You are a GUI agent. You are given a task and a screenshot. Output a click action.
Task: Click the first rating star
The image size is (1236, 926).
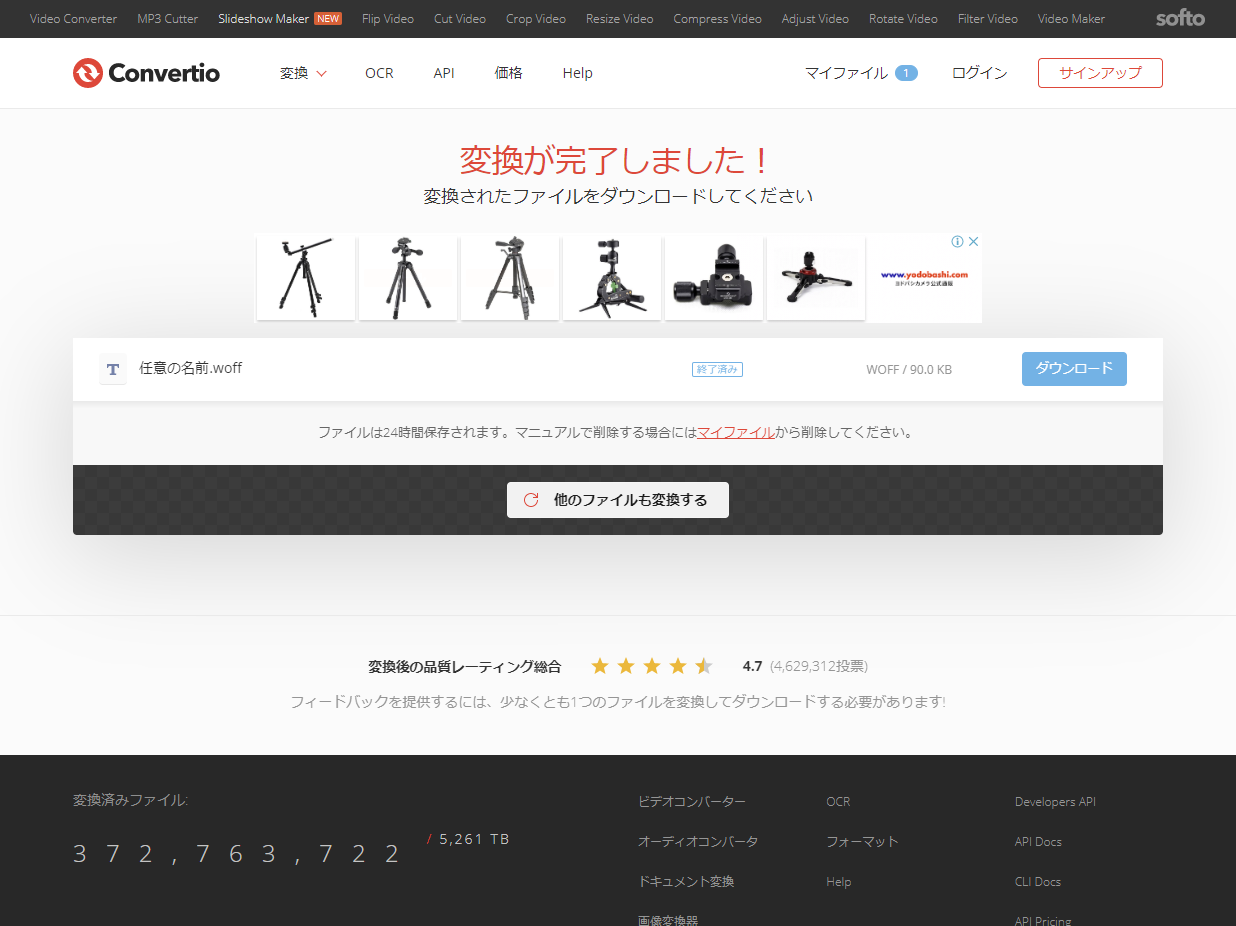(600, 666)
